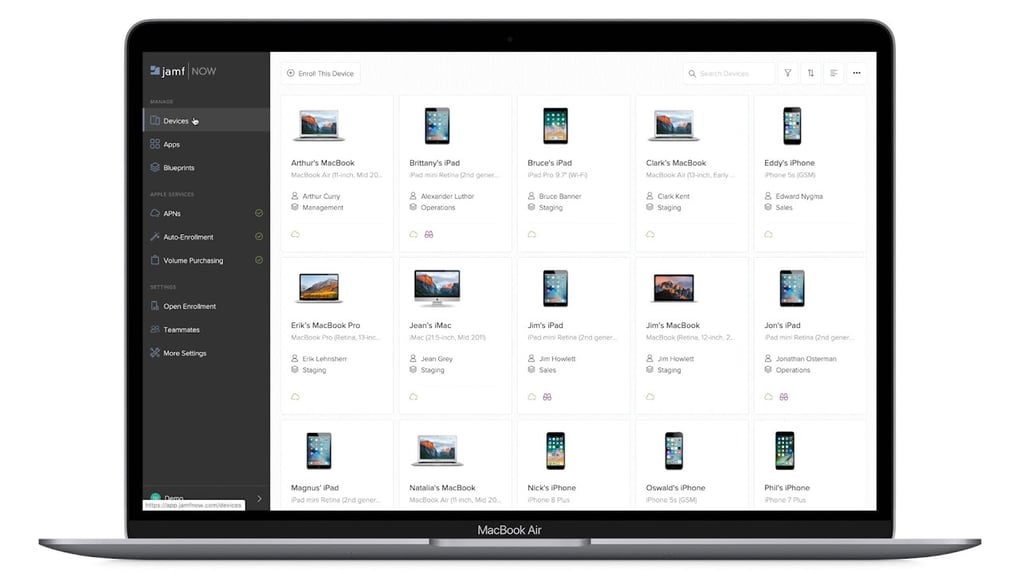Click APNs green status checkmark
The image size is (1020, 573).
pyautogui.click(x=259, y=213)
